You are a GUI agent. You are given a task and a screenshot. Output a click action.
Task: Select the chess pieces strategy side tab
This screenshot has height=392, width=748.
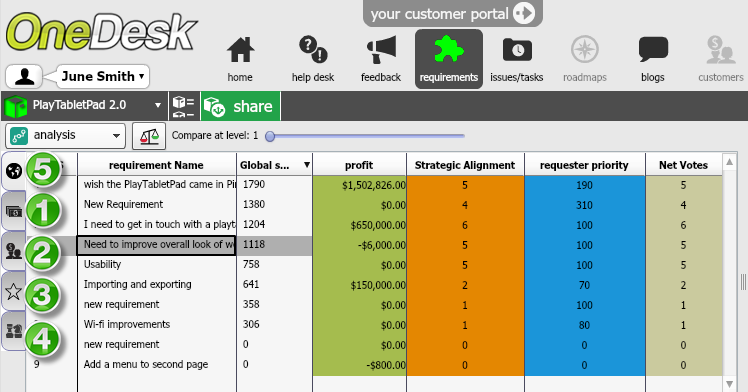[x=14, y=331]
